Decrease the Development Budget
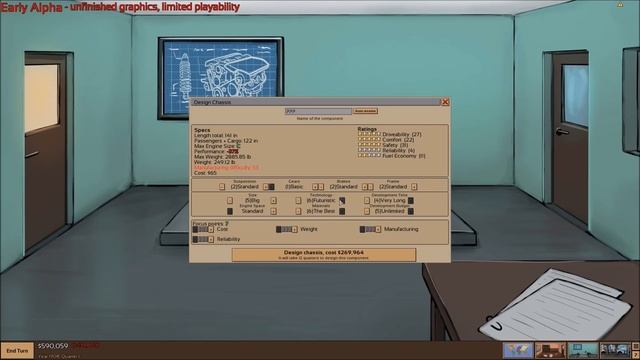 [367, 211]
